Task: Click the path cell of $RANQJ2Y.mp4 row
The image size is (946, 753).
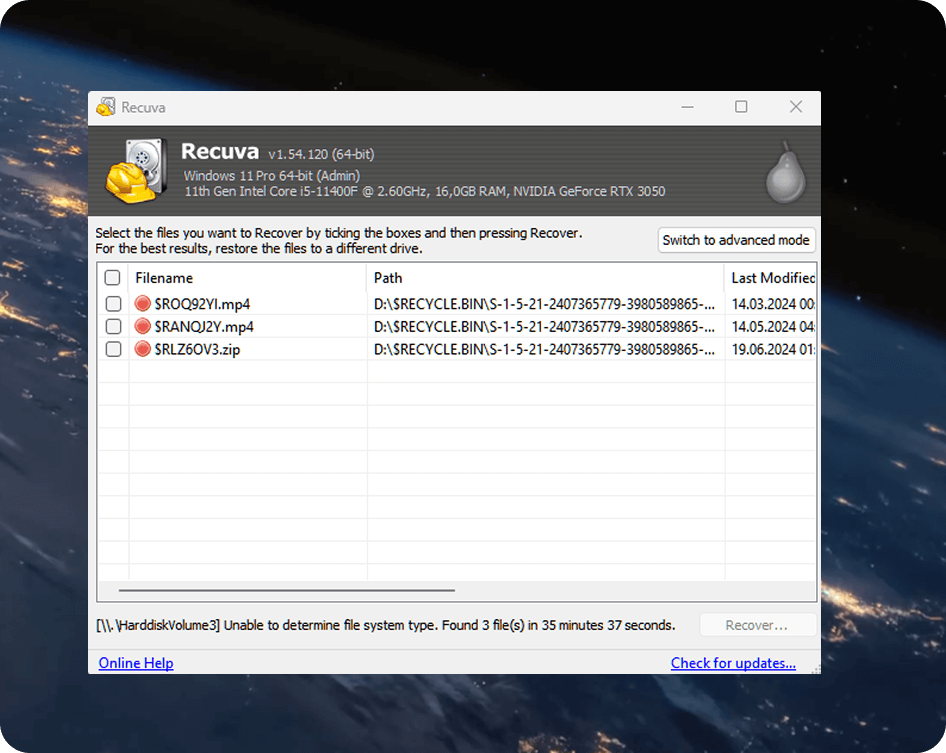Action: pos(545,327)
